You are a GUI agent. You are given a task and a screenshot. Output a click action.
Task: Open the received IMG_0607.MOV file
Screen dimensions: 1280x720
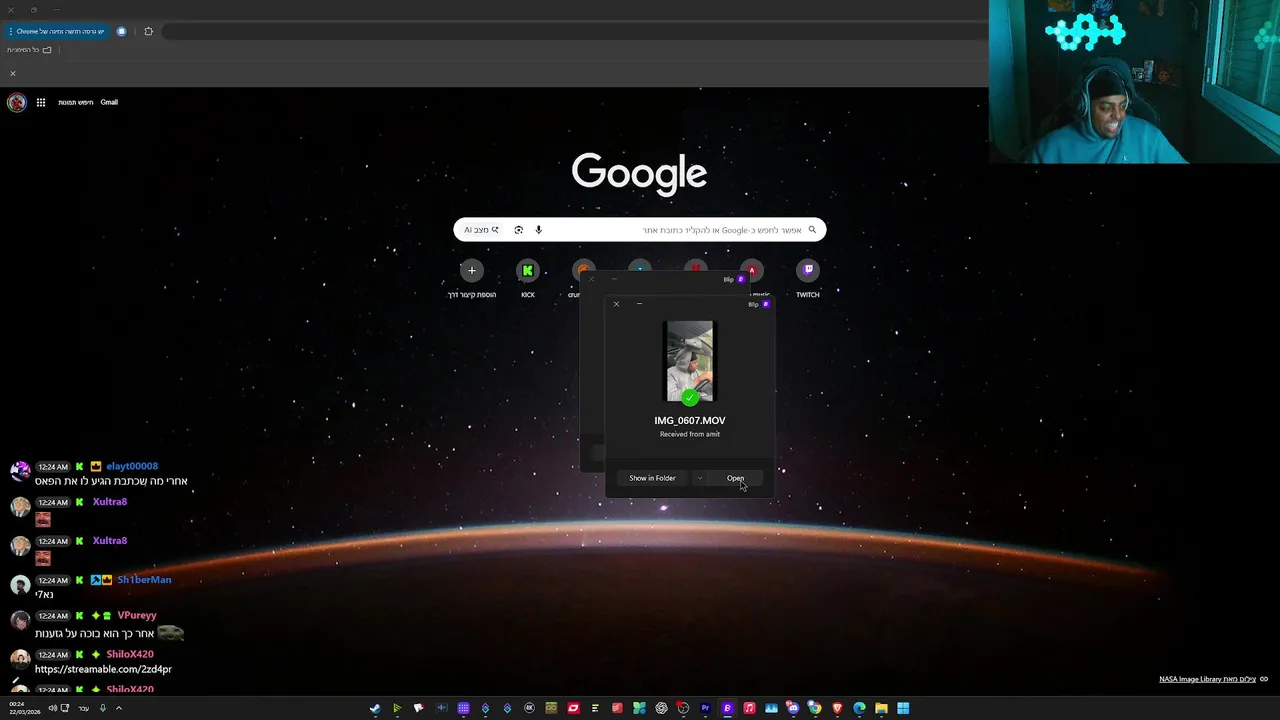[735, 478]
